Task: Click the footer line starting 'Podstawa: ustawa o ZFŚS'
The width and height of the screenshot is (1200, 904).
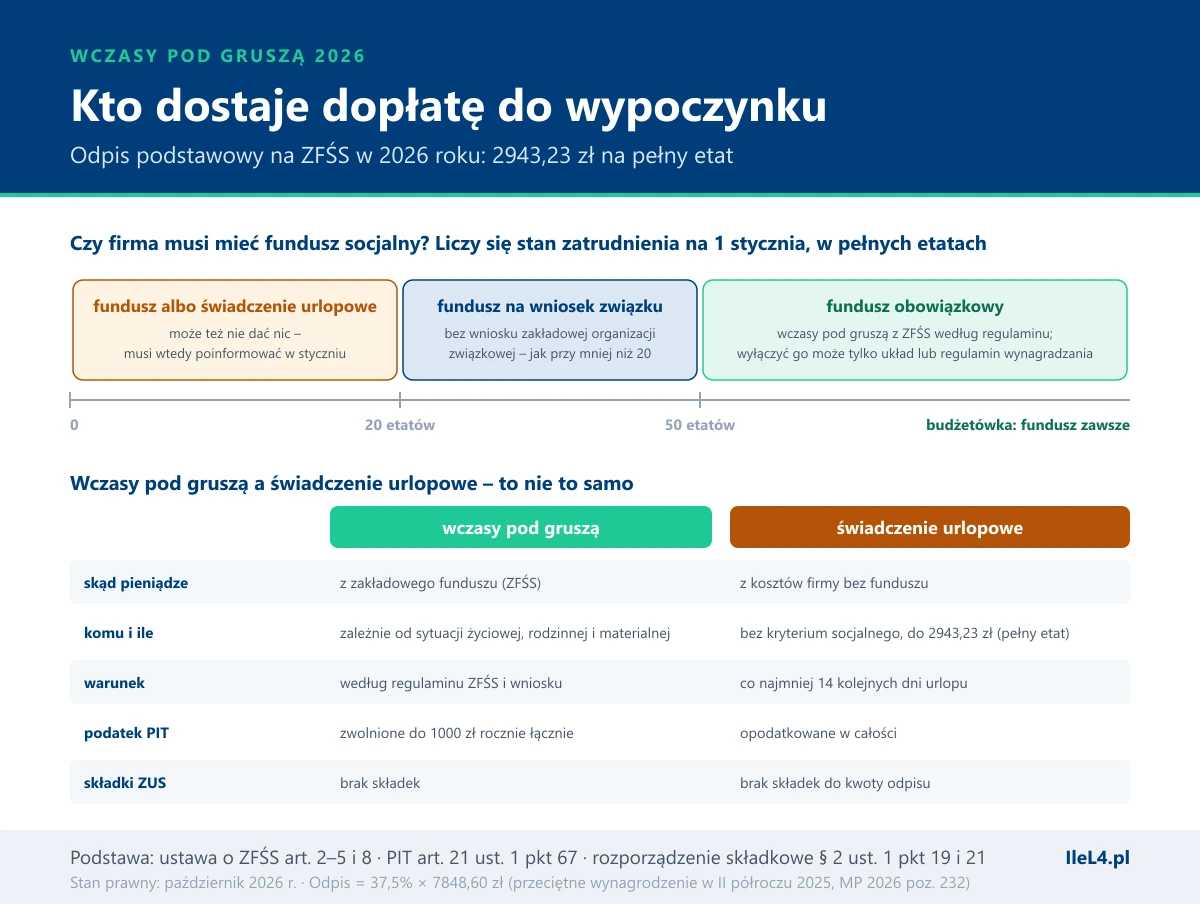Action: (528, 858)
